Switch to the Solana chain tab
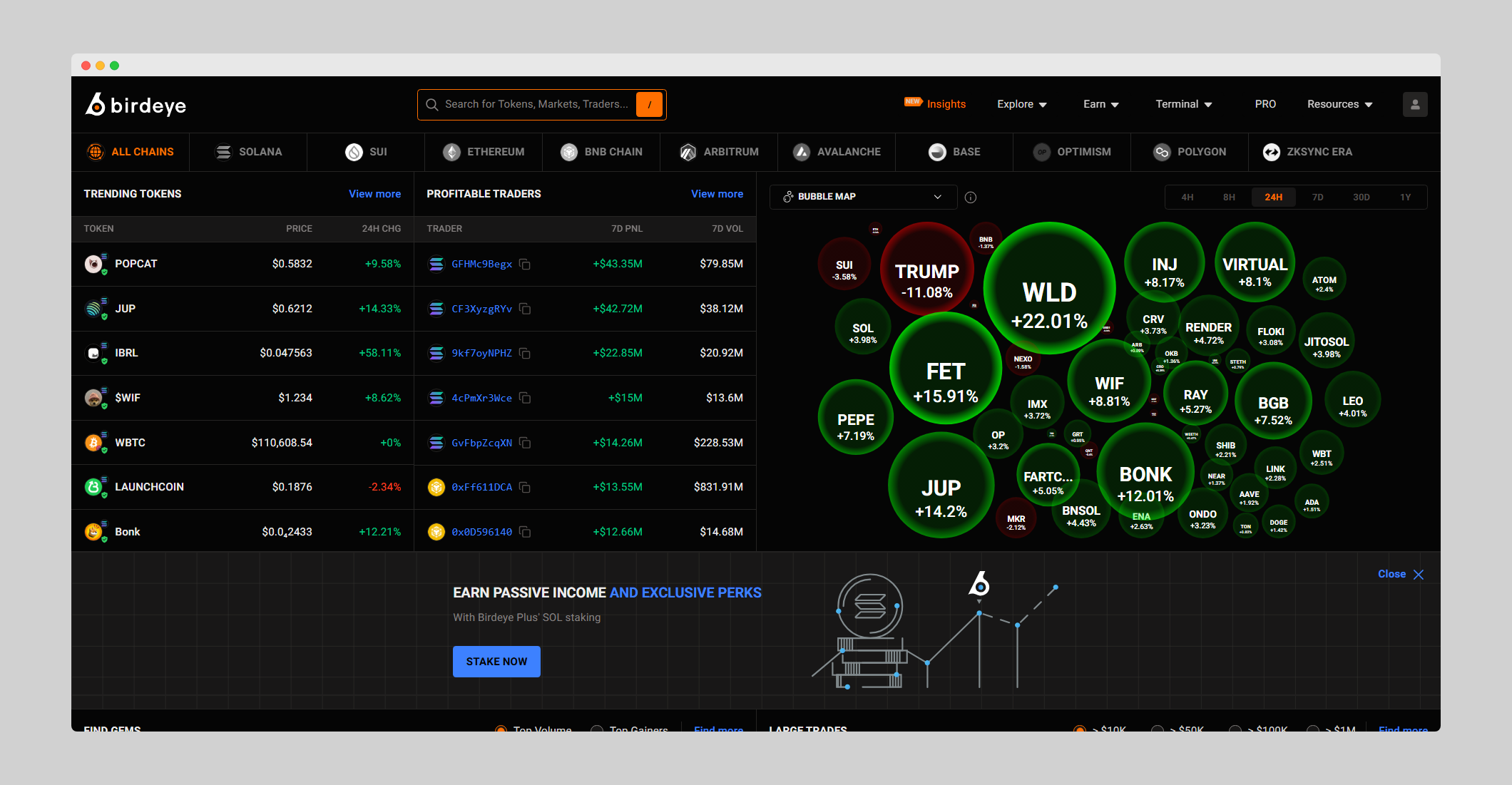This screenshot has width=1512, height=785. click(248, 152)
